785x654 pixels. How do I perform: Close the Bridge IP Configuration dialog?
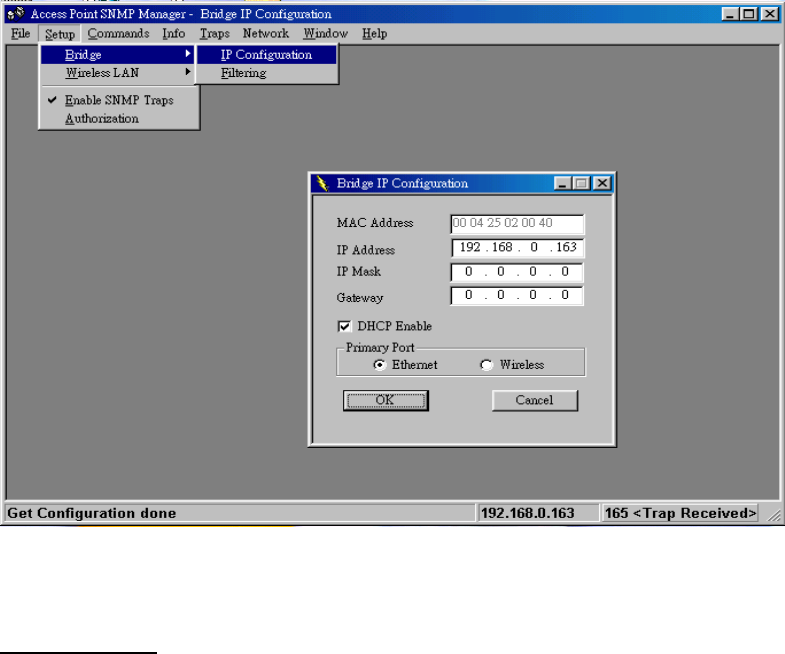[x=602, y=183]
